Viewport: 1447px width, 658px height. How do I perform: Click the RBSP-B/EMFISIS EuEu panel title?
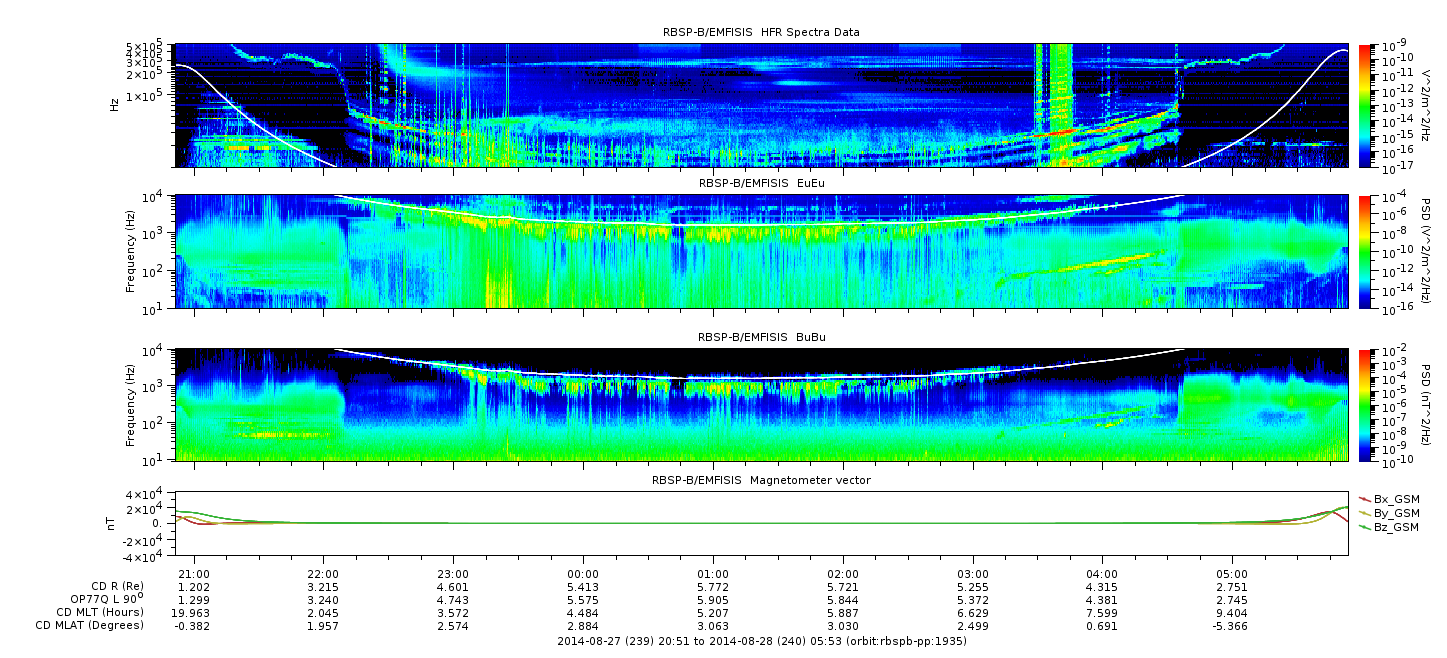point(761,184)
